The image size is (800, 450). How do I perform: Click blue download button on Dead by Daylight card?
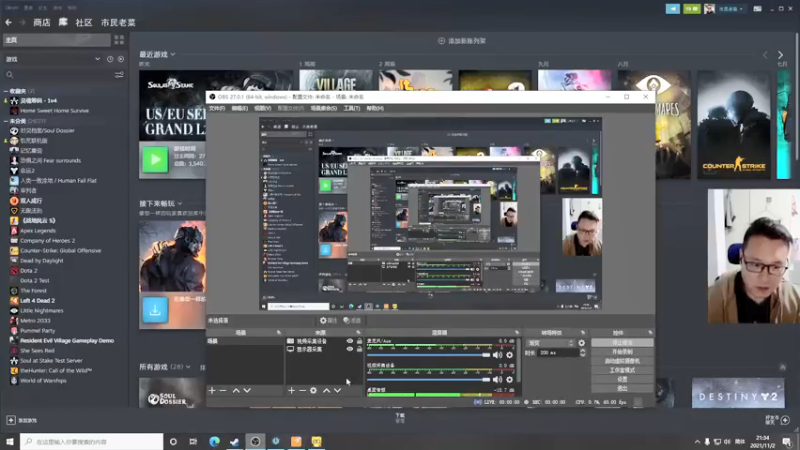coord(155,310)
